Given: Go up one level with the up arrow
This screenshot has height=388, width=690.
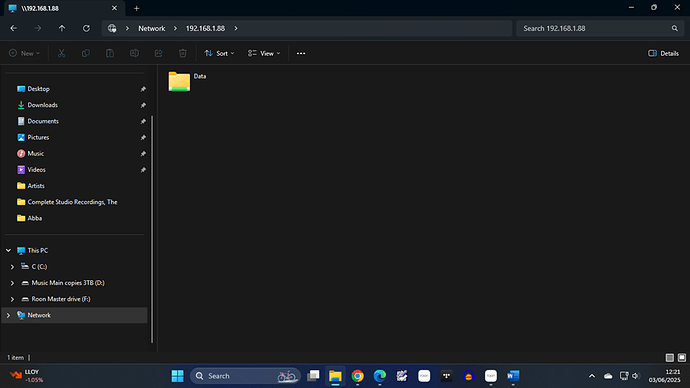Looking at the screenshot, I should (62, 28).
